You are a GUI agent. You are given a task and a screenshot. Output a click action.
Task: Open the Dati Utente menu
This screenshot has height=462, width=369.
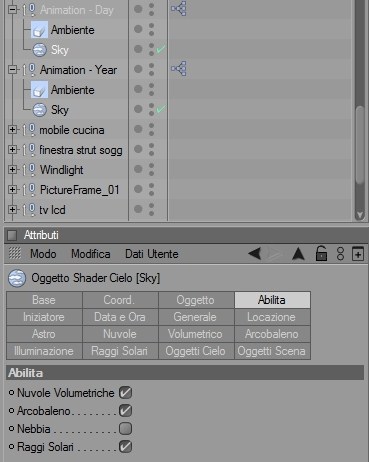(152, 254)
